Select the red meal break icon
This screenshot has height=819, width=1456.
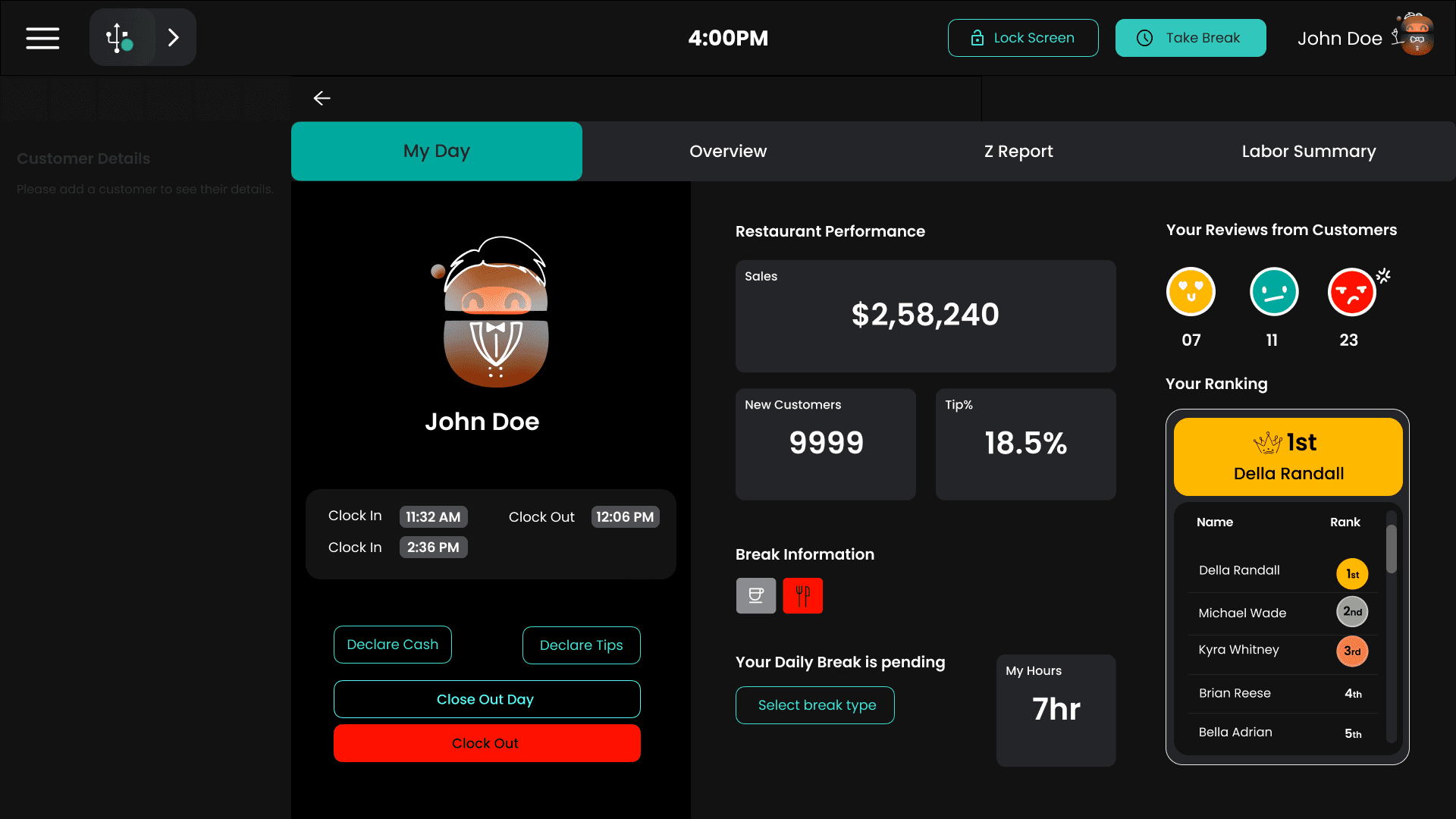click(802, 595)
